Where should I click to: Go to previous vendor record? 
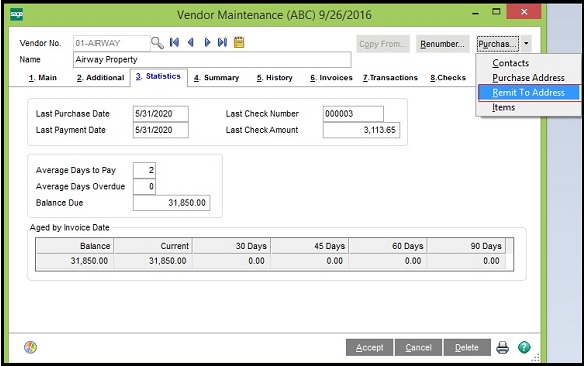click(x=190, y=42)
